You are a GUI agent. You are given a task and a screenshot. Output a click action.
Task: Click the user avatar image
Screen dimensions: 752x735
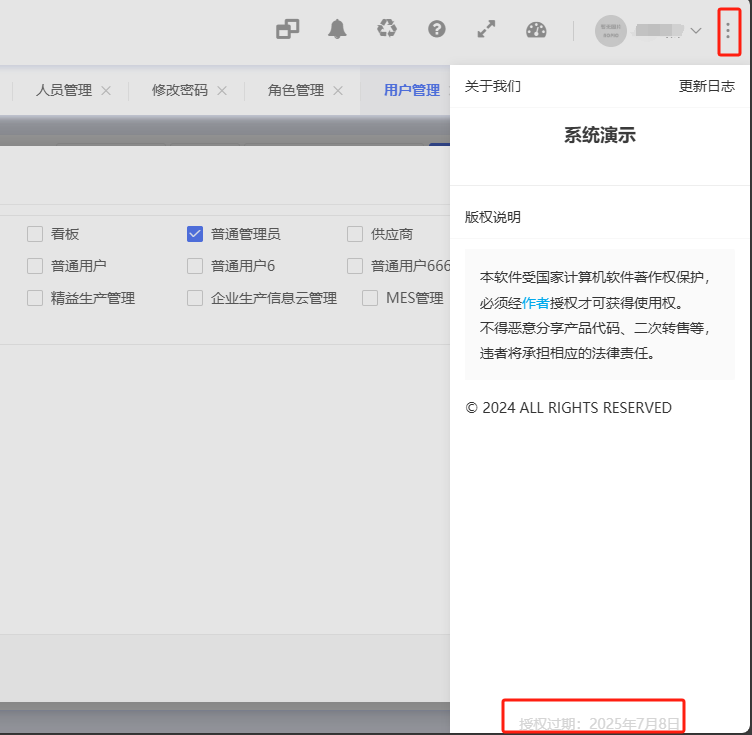point(610,31)
